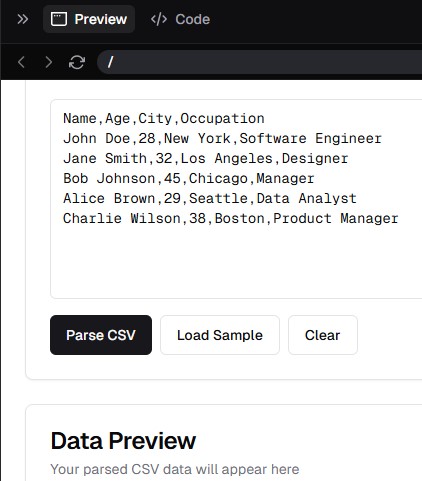Switch to the Preview tab

pos(89,19)
